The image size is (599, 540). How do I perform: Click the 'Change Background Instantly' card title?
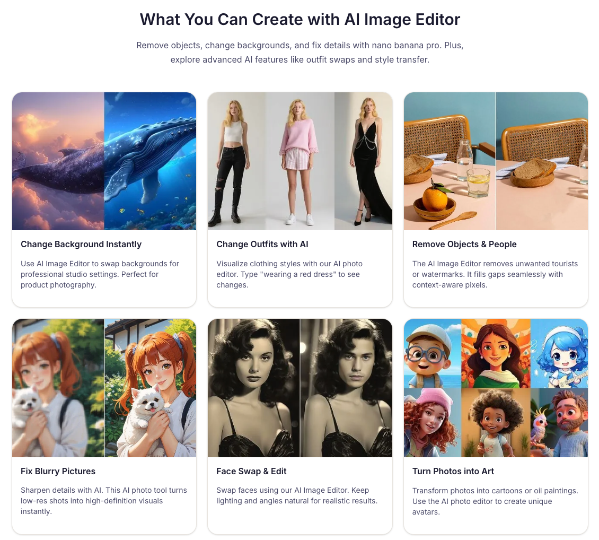[81, 244]
